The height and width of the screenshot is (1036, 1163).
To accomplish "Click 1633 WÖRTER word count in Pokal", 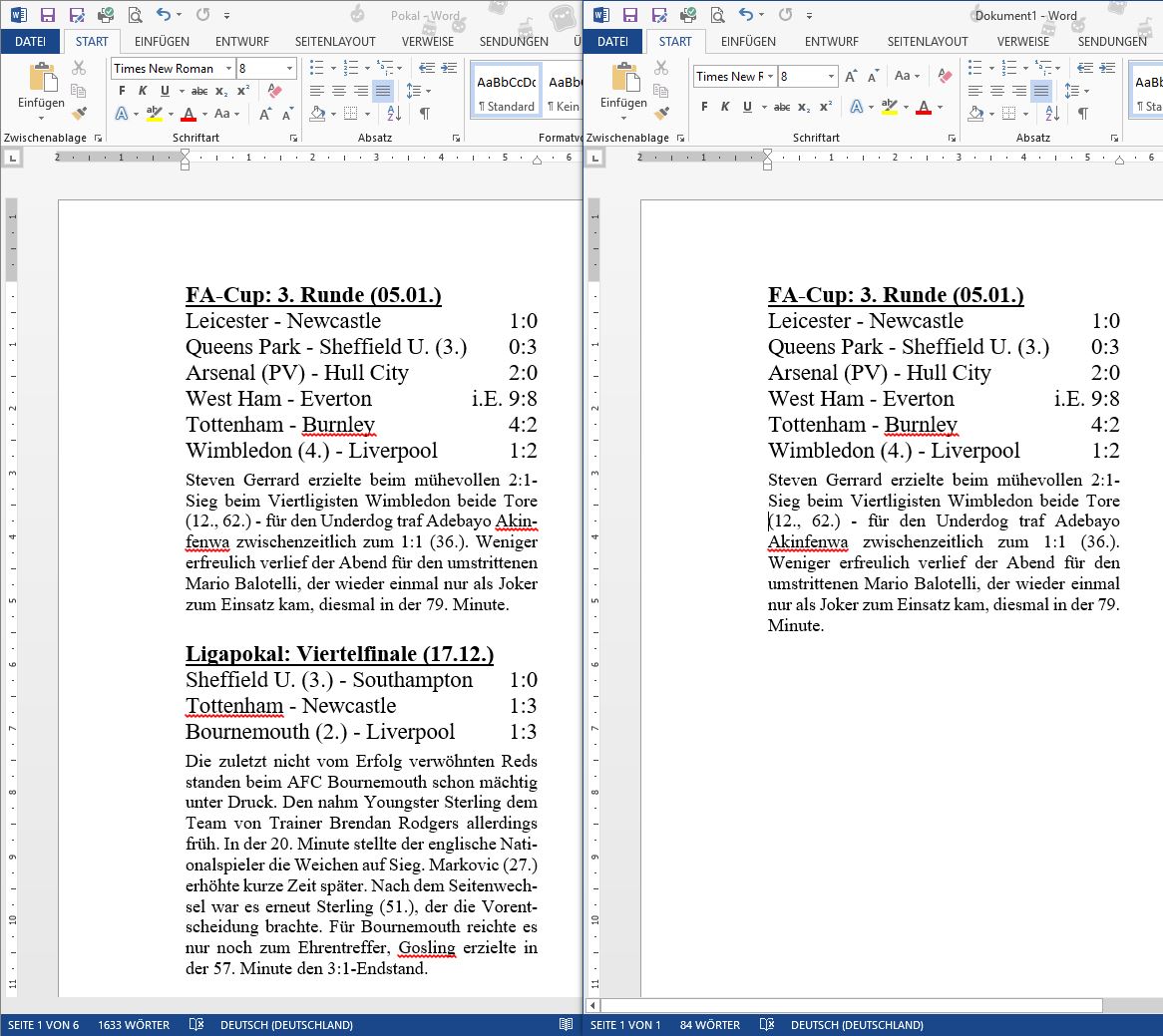I will (134, 1025).
